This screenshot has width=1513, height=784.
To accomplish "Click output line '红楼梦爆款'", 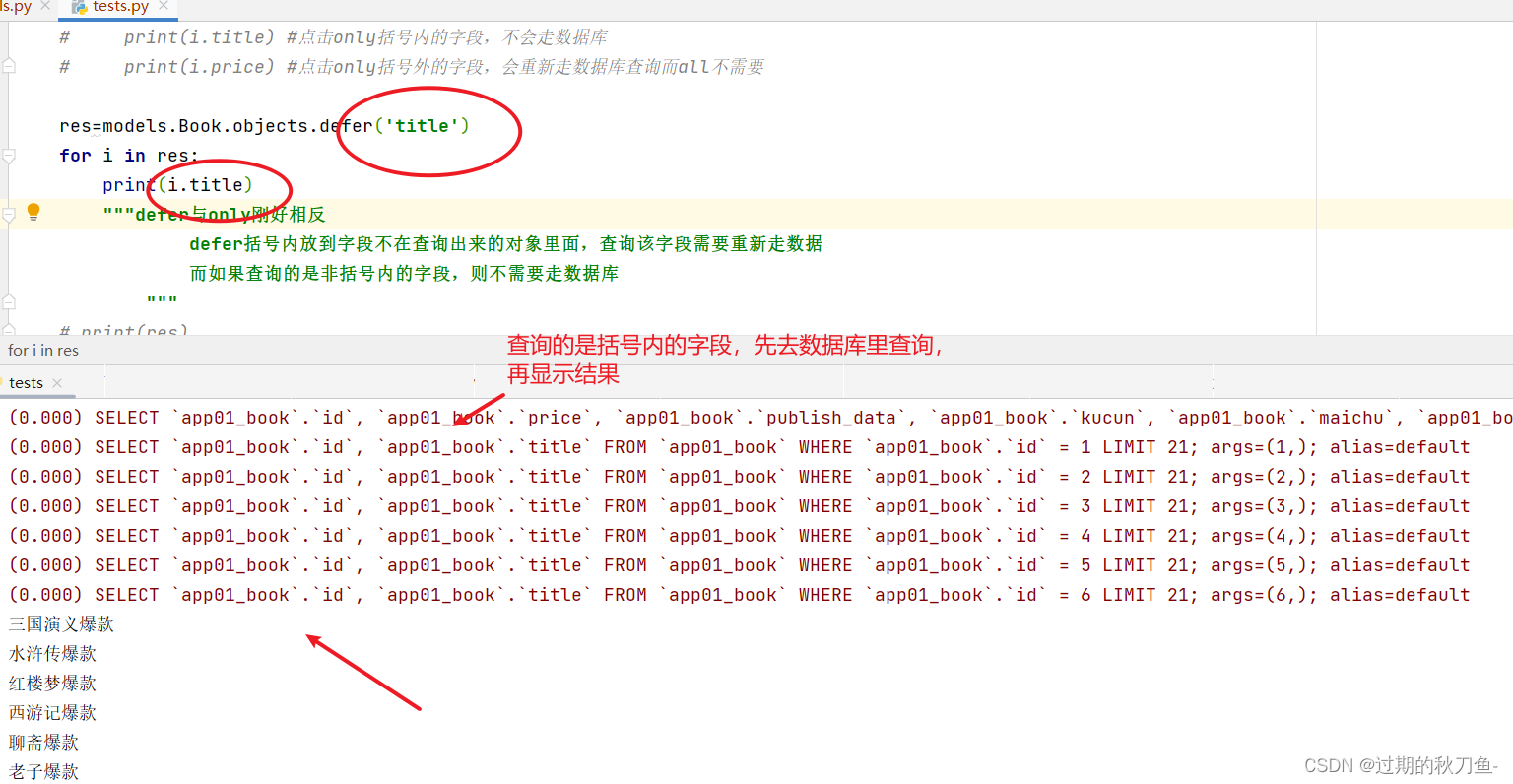I will coord(52,684).
